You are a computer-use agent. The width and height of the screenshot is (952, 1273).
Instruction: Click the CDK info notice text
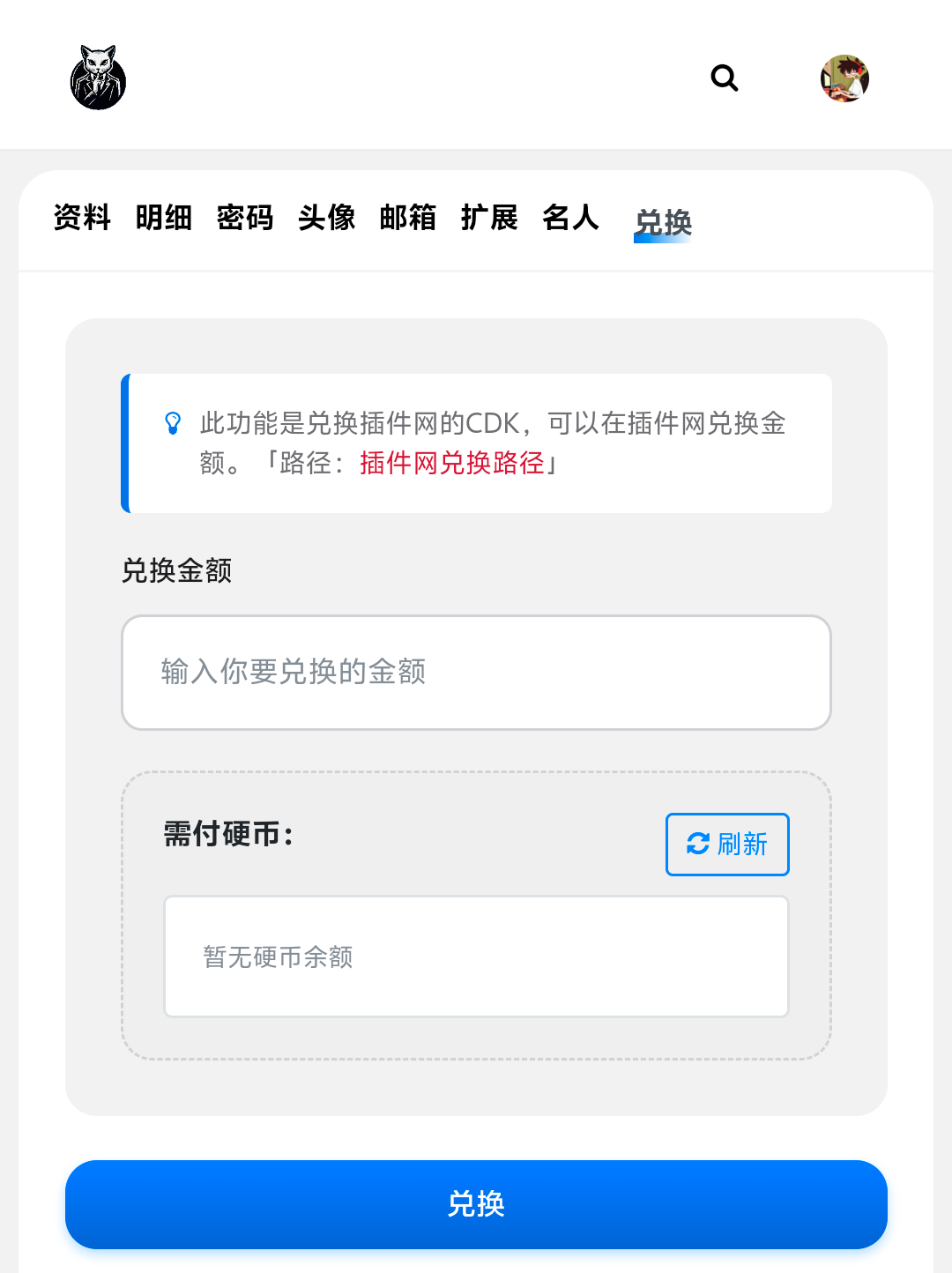[492, 424]
